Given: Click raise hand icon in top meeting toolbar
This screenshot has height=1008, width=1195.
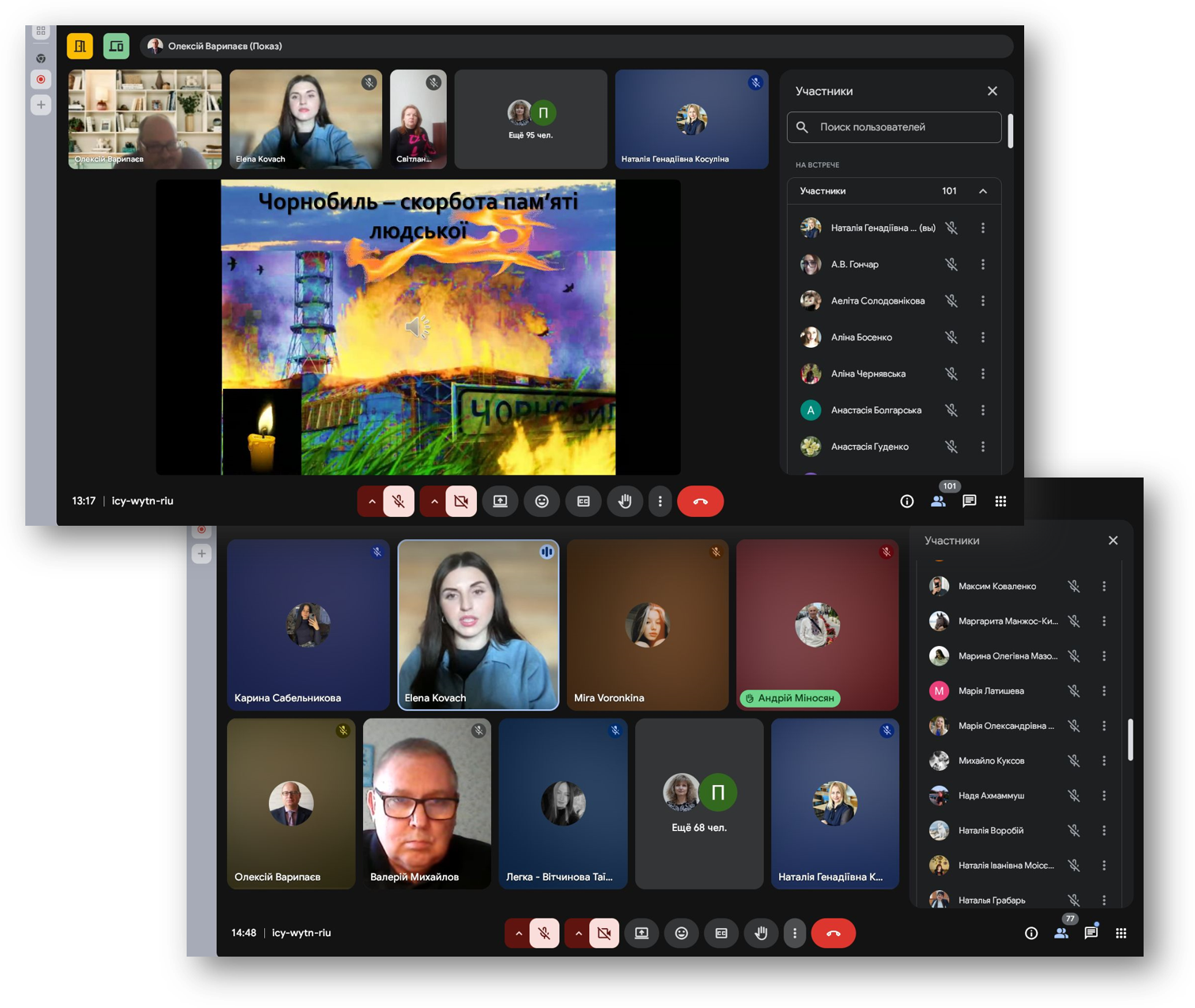Looking at the screenshot, I should click(625, 501).
